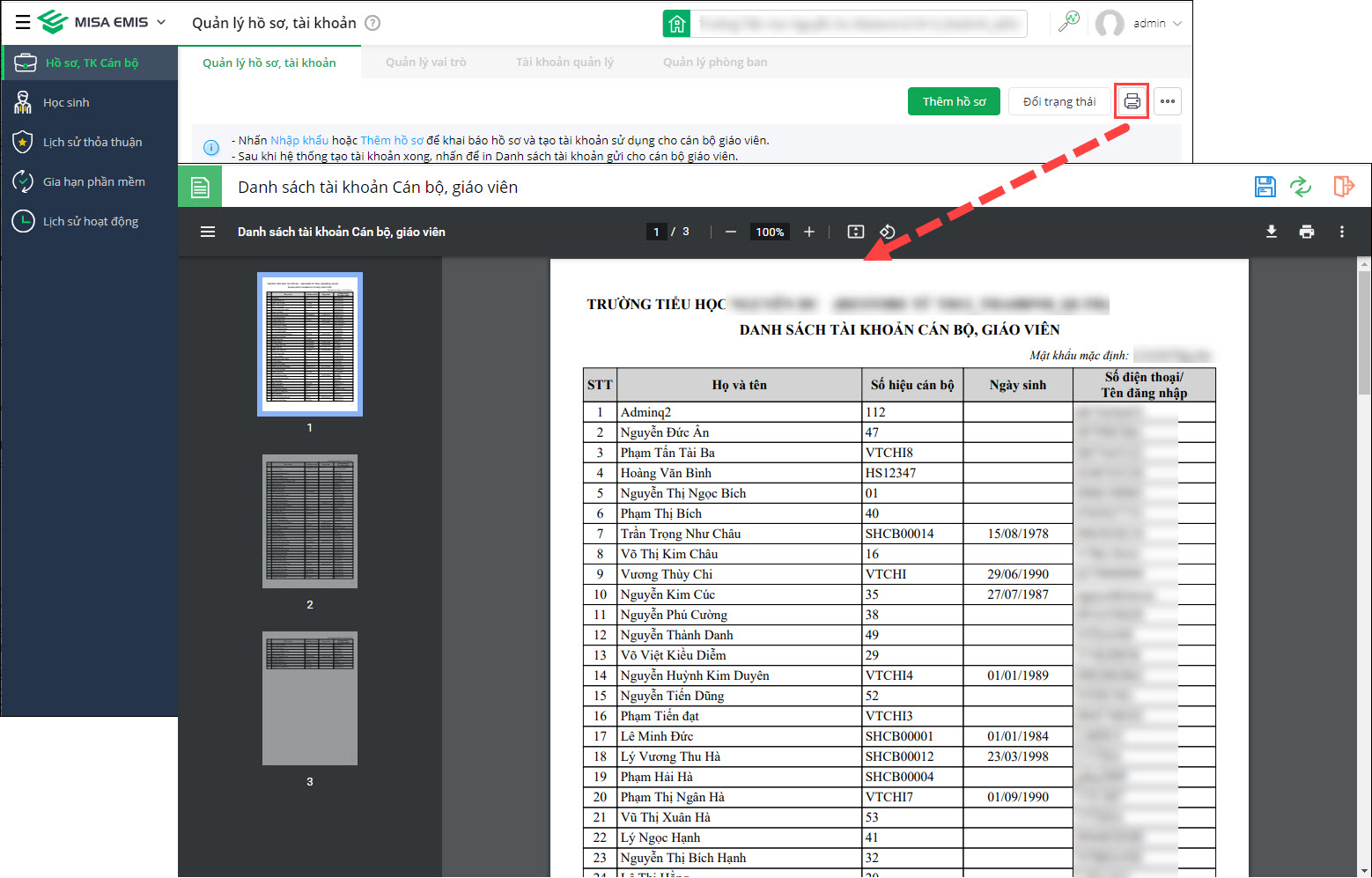
Task: Click the "Số hiệu cán bộ" column header
Action: point(912,385)
